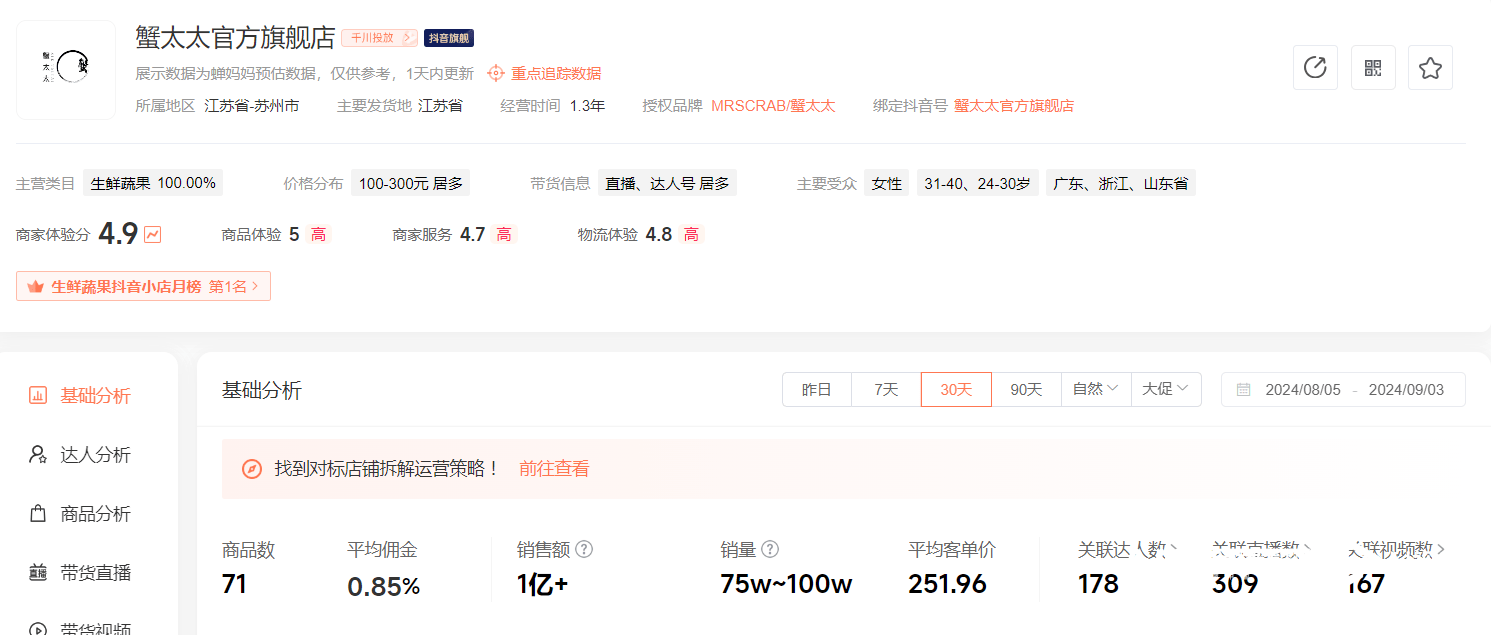Image resolution: width=1491 pixels, height=635 pixels.
Task: Open bound account 蟹太太官方旗舰店 link
Action: [1014, 105]
